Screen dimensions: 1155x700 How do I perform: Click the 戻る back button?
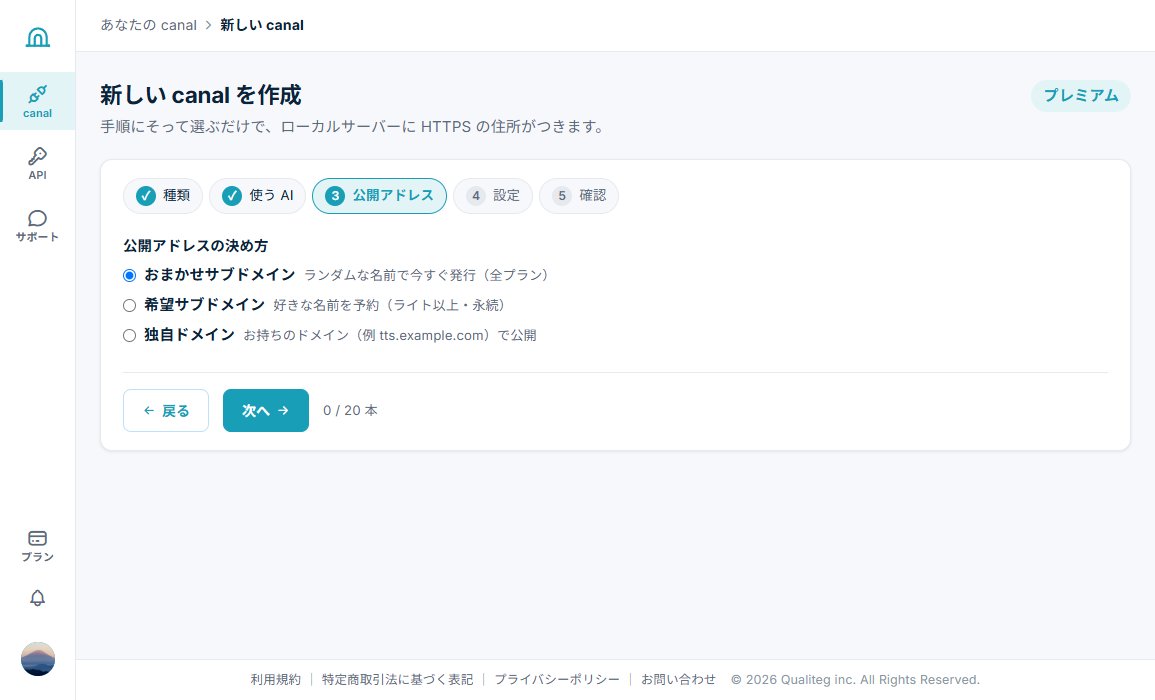[x=166, y=410]
